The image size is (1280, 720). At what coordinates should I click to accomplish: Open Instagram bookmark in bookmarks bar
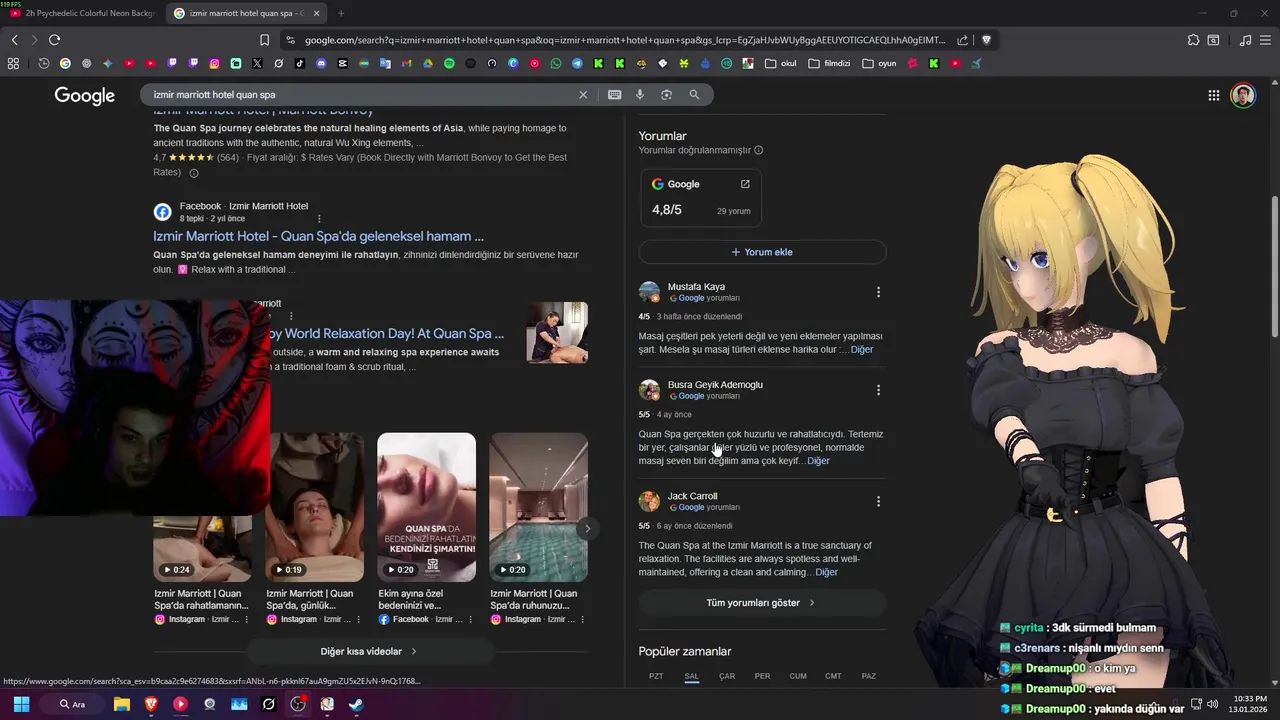(x=214, y=63)
